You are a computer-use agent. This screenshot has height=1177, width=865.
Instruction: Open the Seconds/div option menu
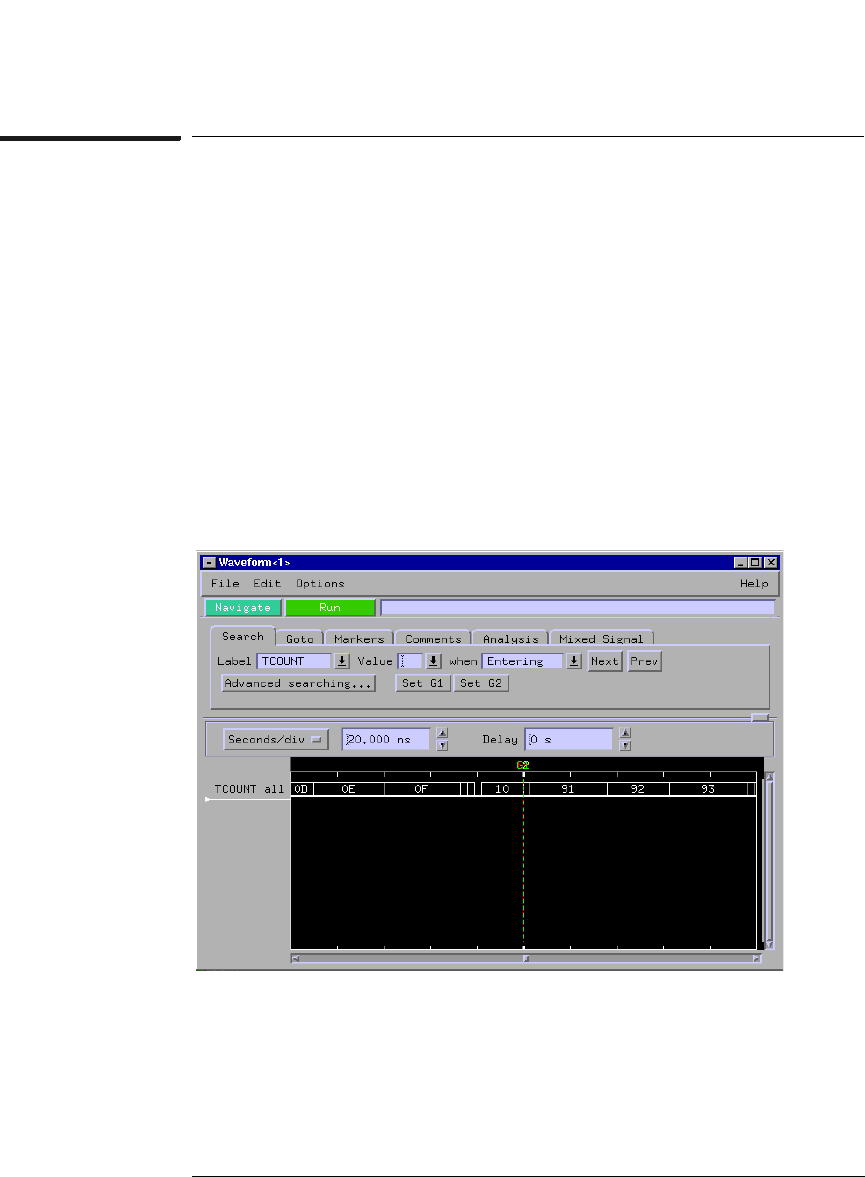[x=276, y=739]
